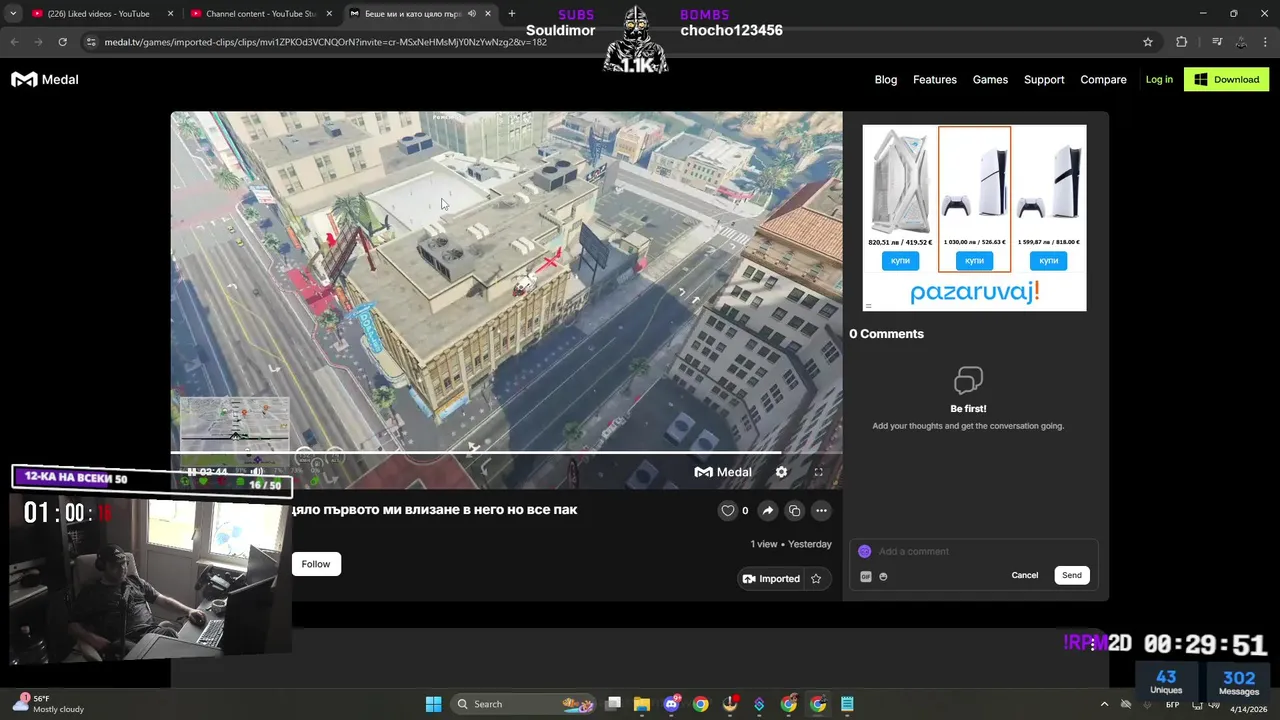The height and width of the screenshot is (720, 1280).
Task: Open the emoji picker in comment box
Action: click(883, 576)
